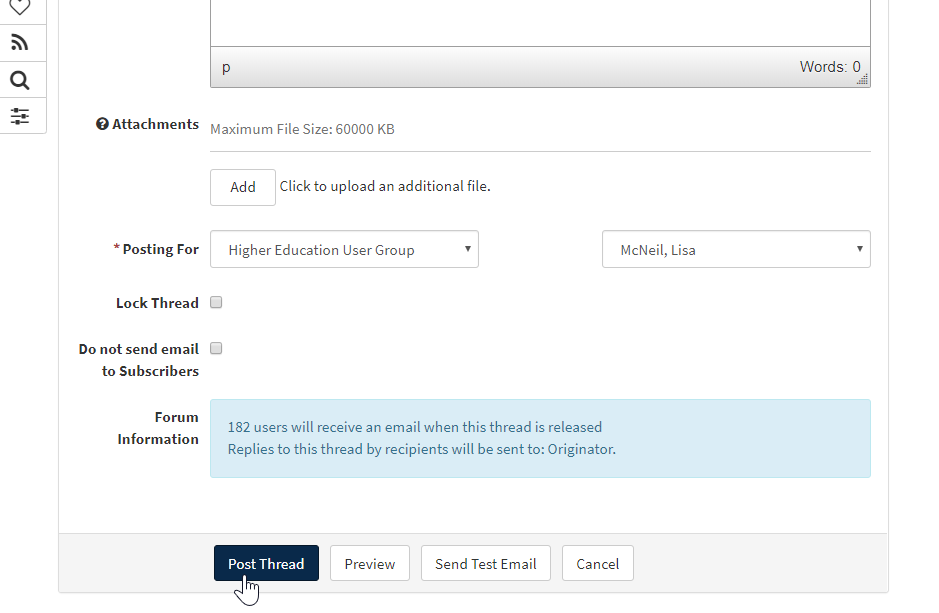The image size is (939, 613).
Task: Click the 'Click to upload an additional file' text
Action: click(x=385, y=186)
